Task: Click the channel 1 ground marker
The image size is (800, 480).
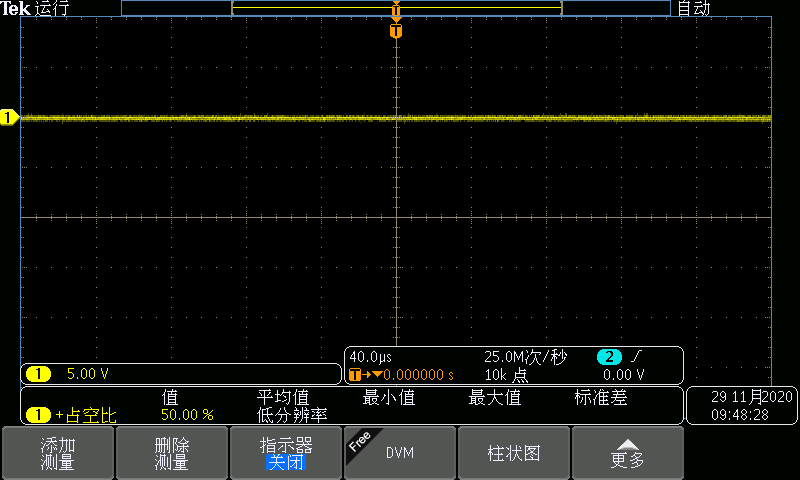Action: pyautogui.click(x=9, y=117)
